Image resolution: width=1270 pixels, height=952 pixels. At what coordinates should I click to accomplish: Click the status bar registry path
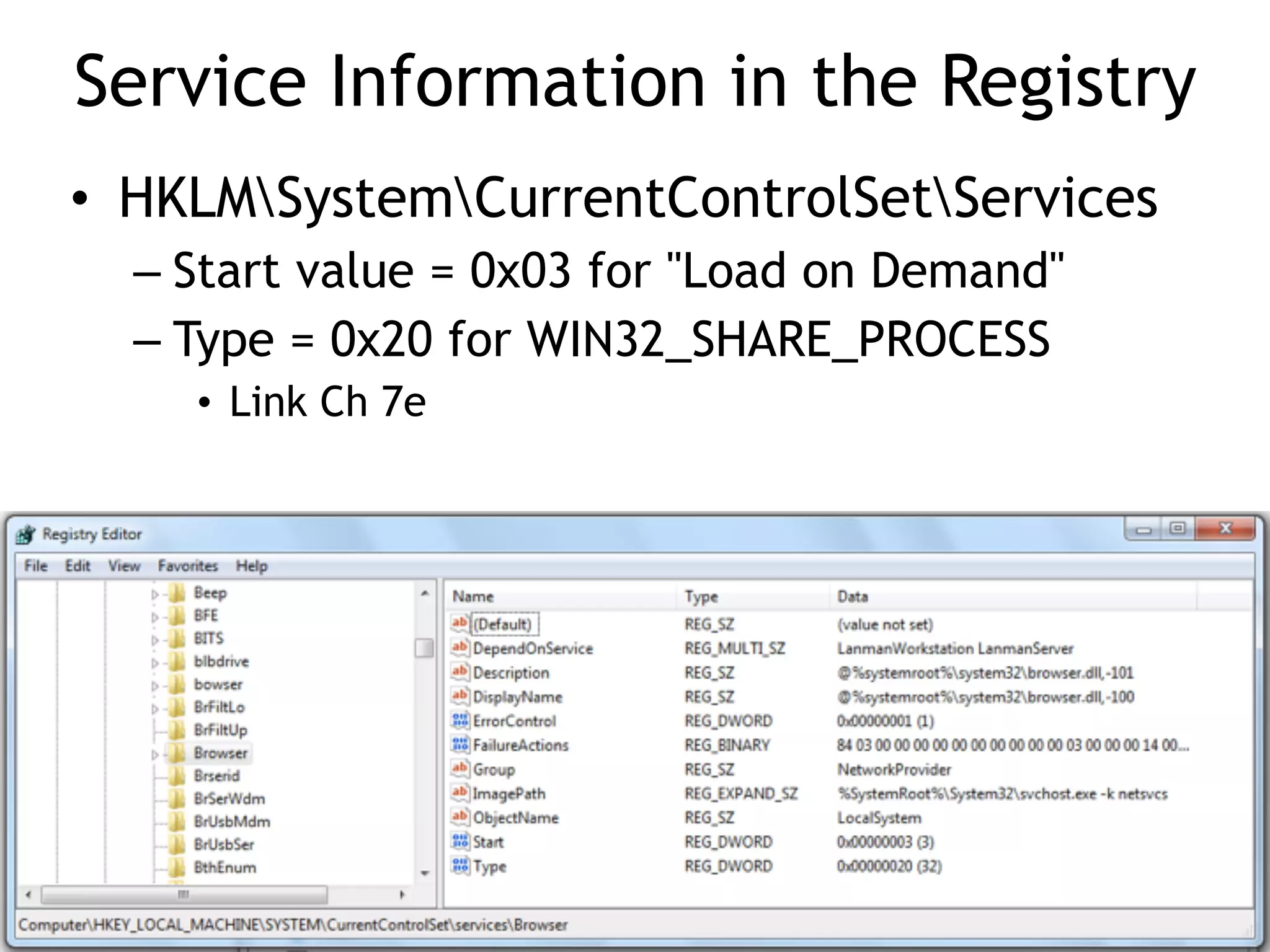[x=293, y=925]
